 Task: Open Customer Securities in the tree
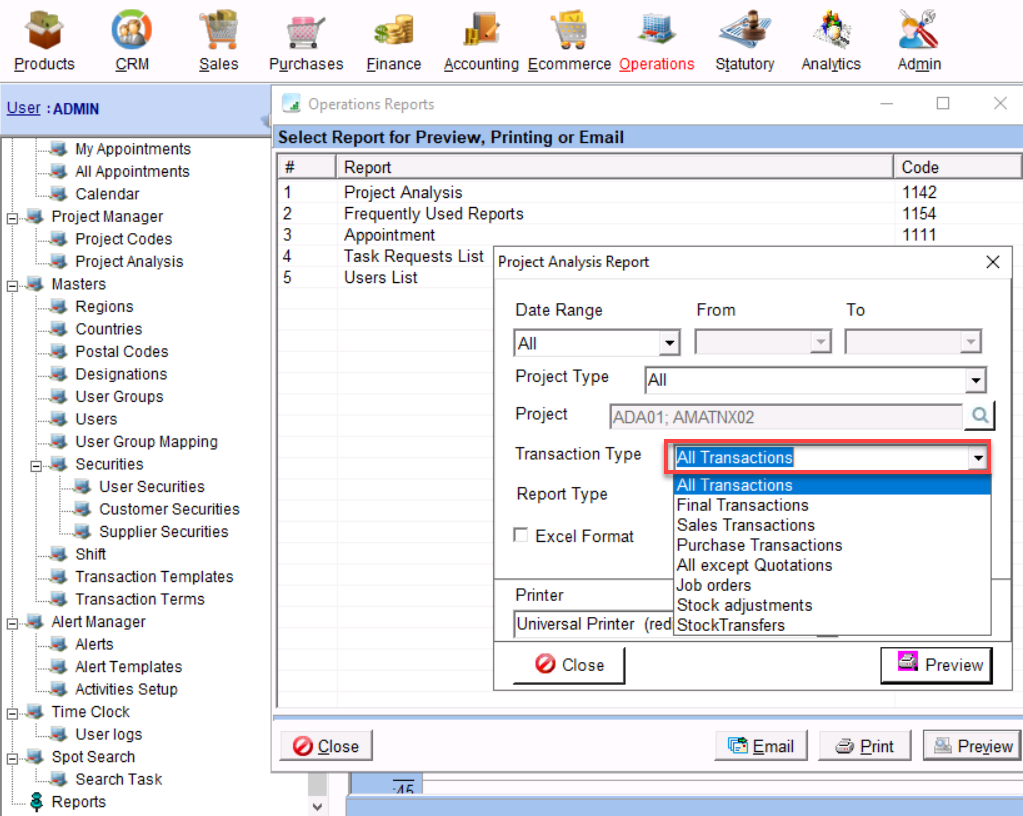[x=168, y=509]
